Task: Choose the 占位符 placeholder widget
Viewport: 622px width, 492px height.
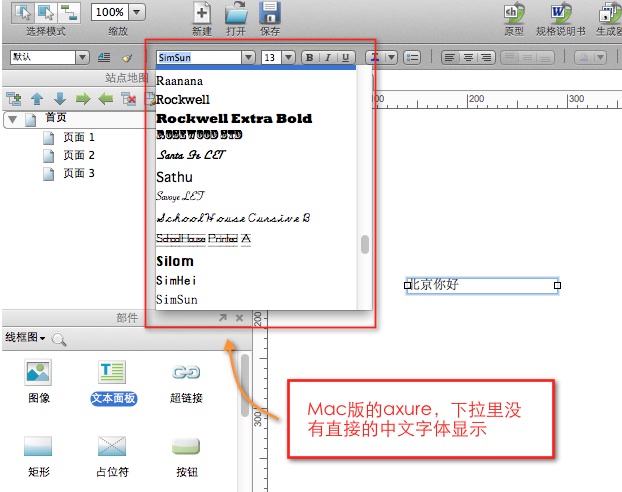Action: click(112, 446)
